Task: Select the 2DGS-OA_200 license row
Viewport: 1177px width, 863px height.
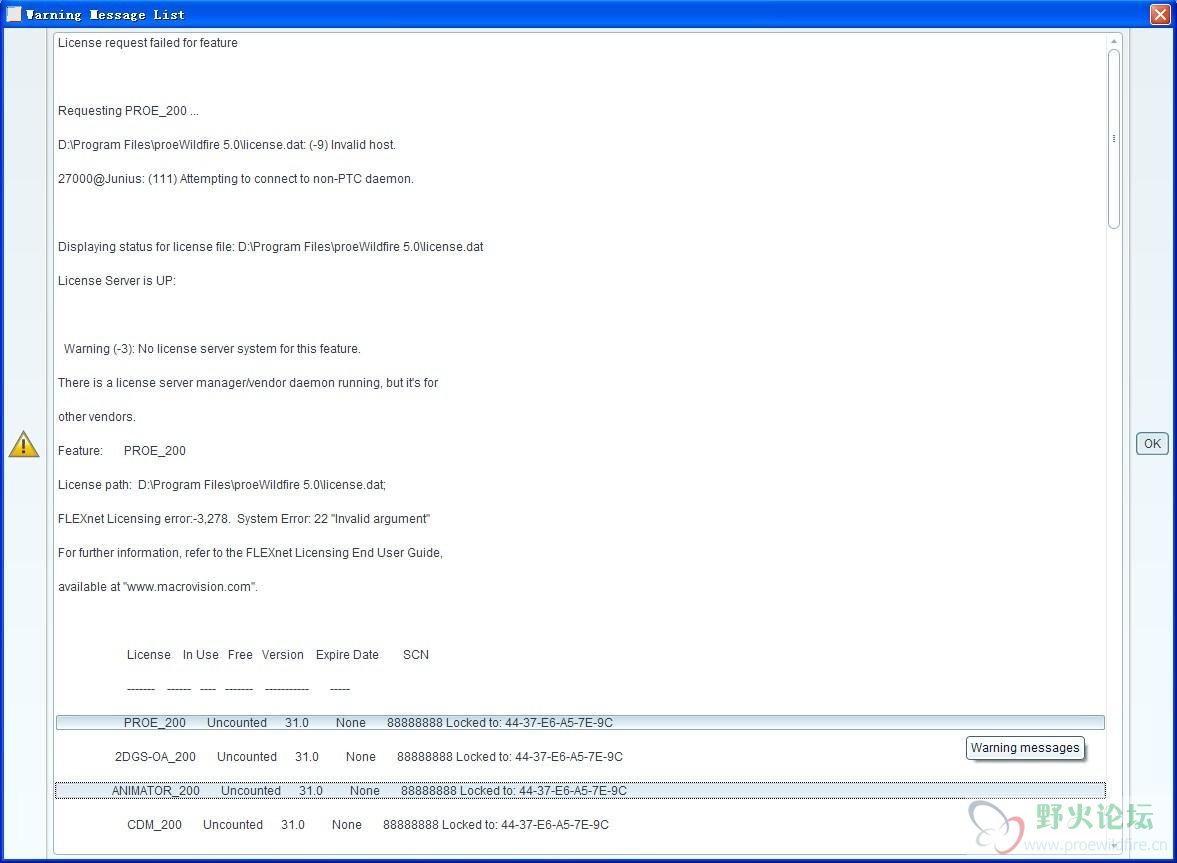Action: point(580,756)
